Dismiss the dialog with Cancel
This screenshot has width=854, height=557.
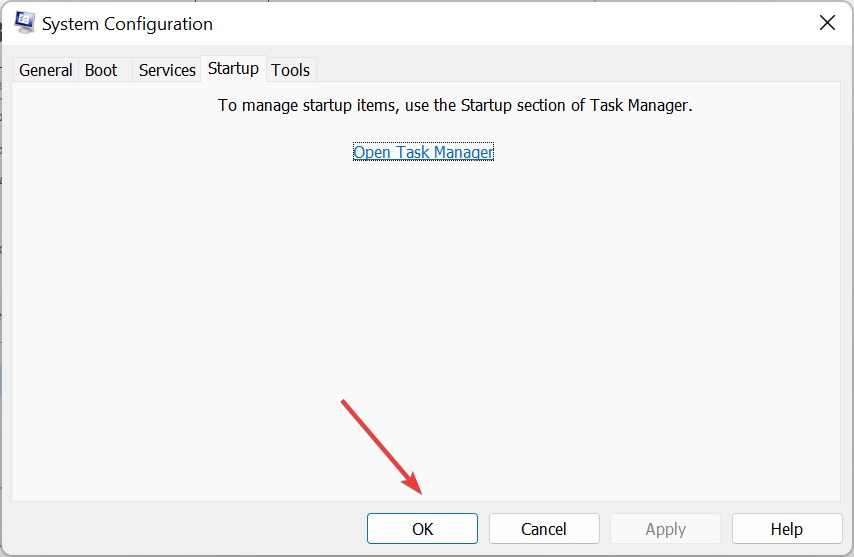pos(544,529)
